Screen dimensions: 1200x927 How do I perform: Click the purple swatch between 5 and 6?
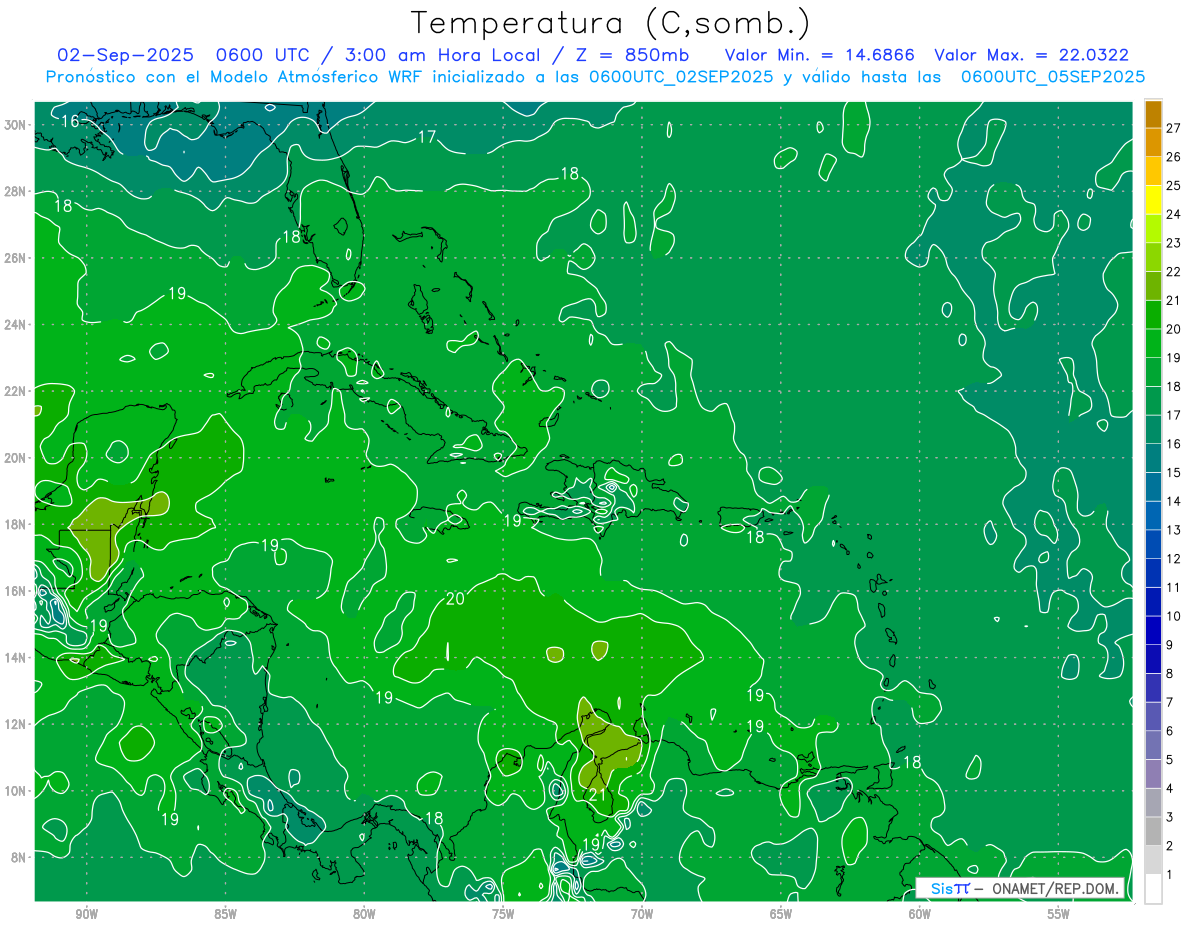[1153, 745]
